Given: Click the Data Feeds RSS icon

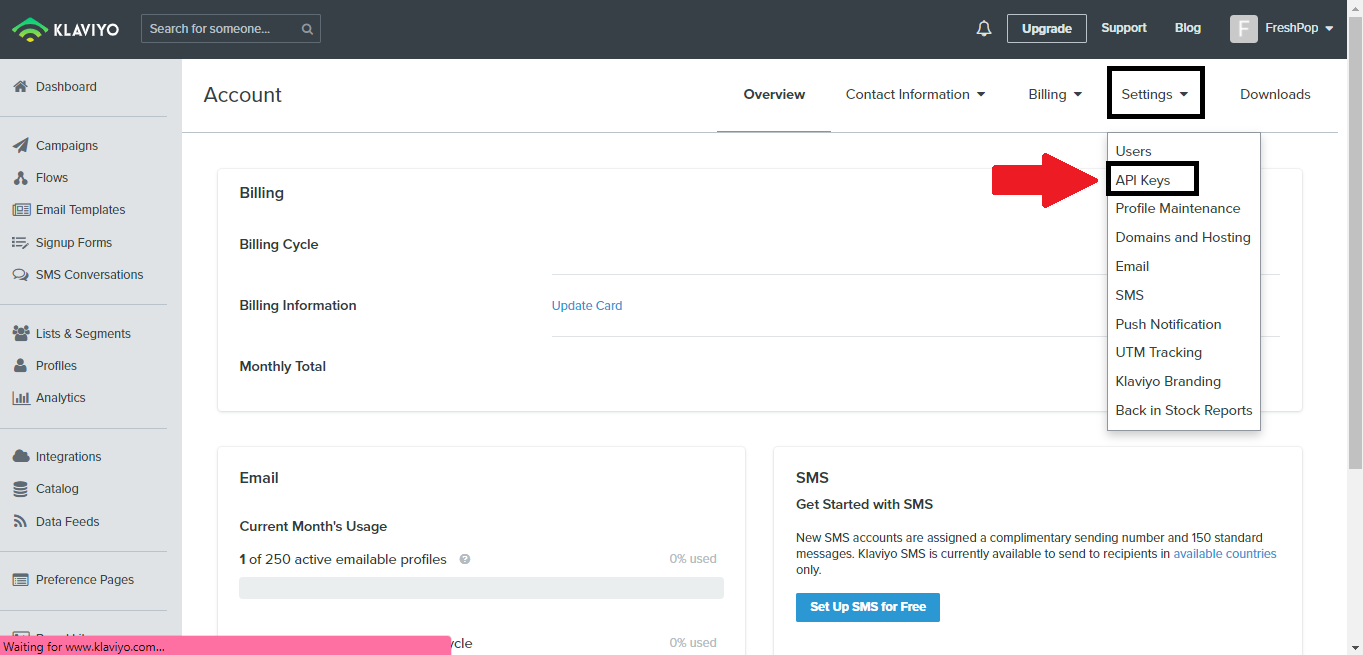Looking at the screenshot, I should pyautogui.click(x=20, y=522).
